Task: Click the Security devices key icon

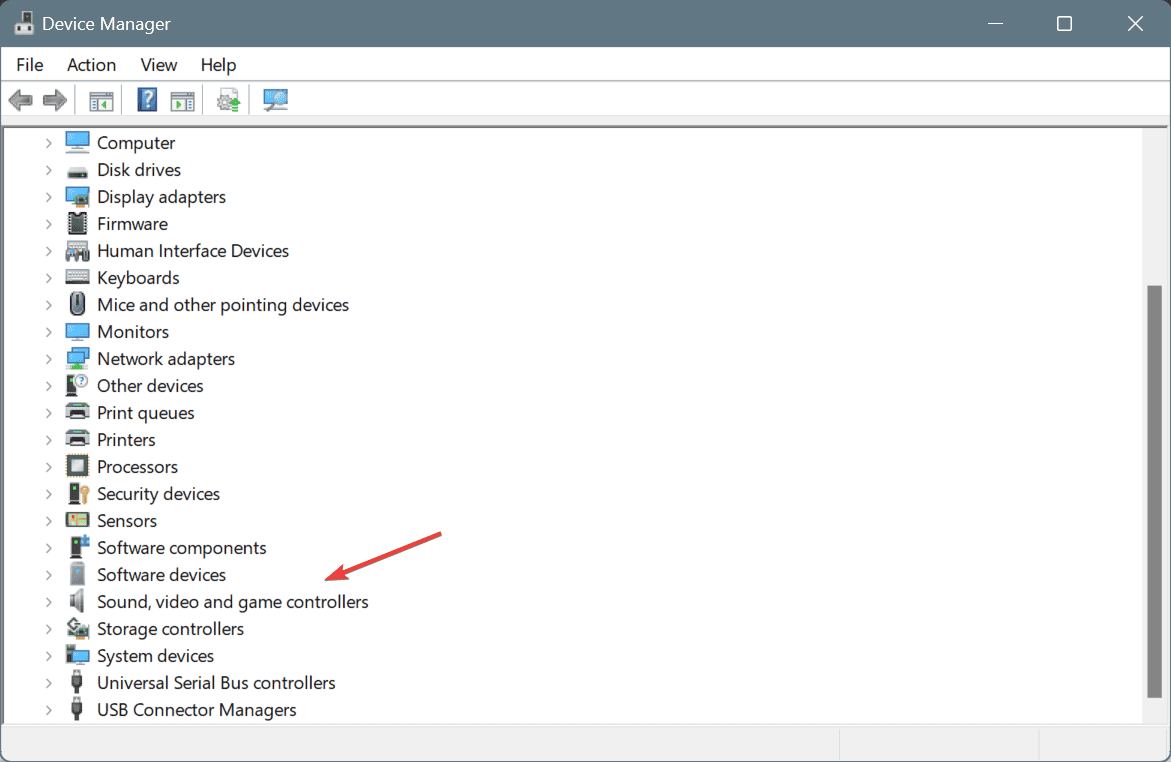Action: pyautogui.click(x=78, y=494)
